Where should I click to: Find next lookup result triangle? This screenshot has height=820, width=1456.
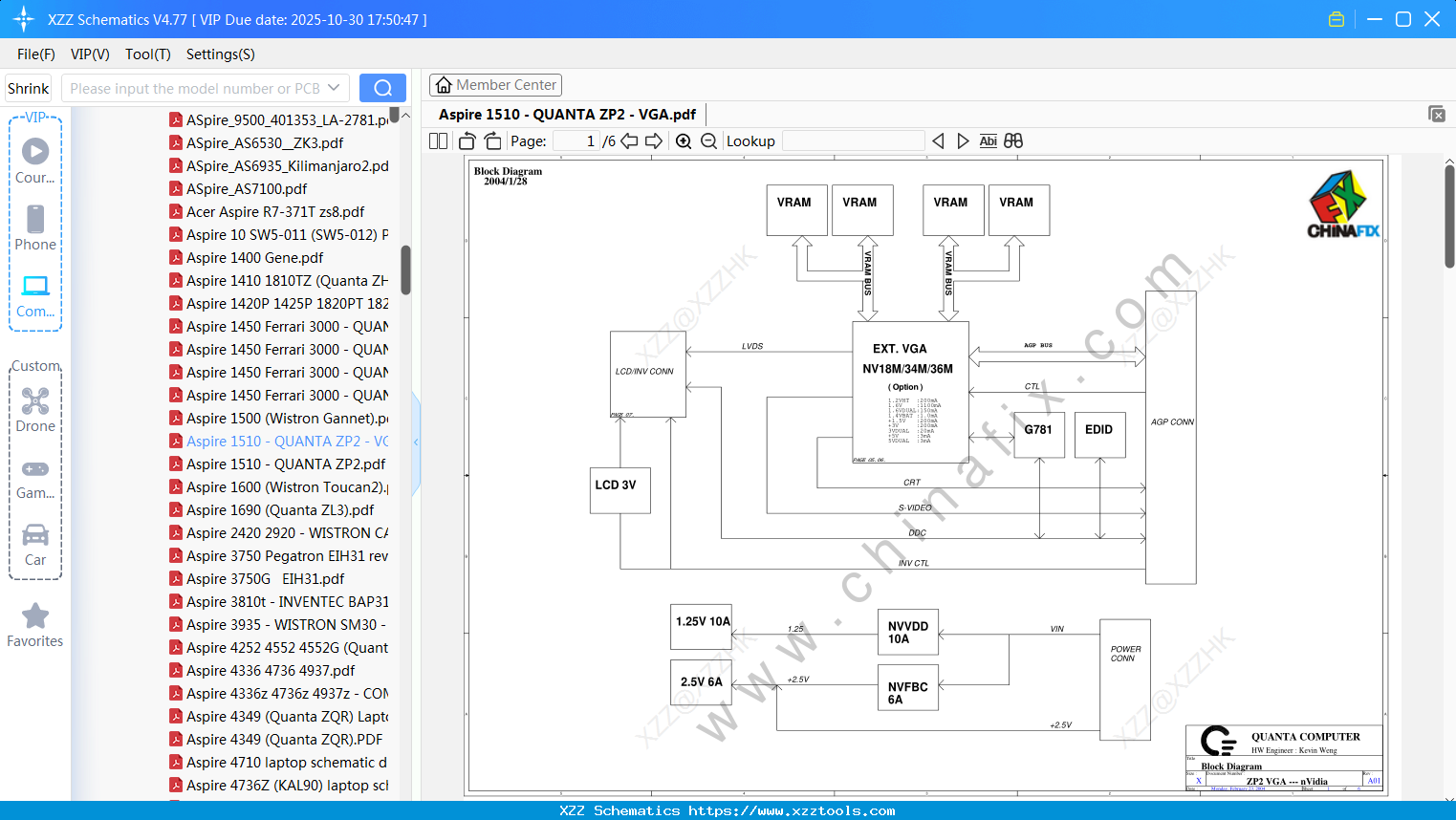click(963, 141)
